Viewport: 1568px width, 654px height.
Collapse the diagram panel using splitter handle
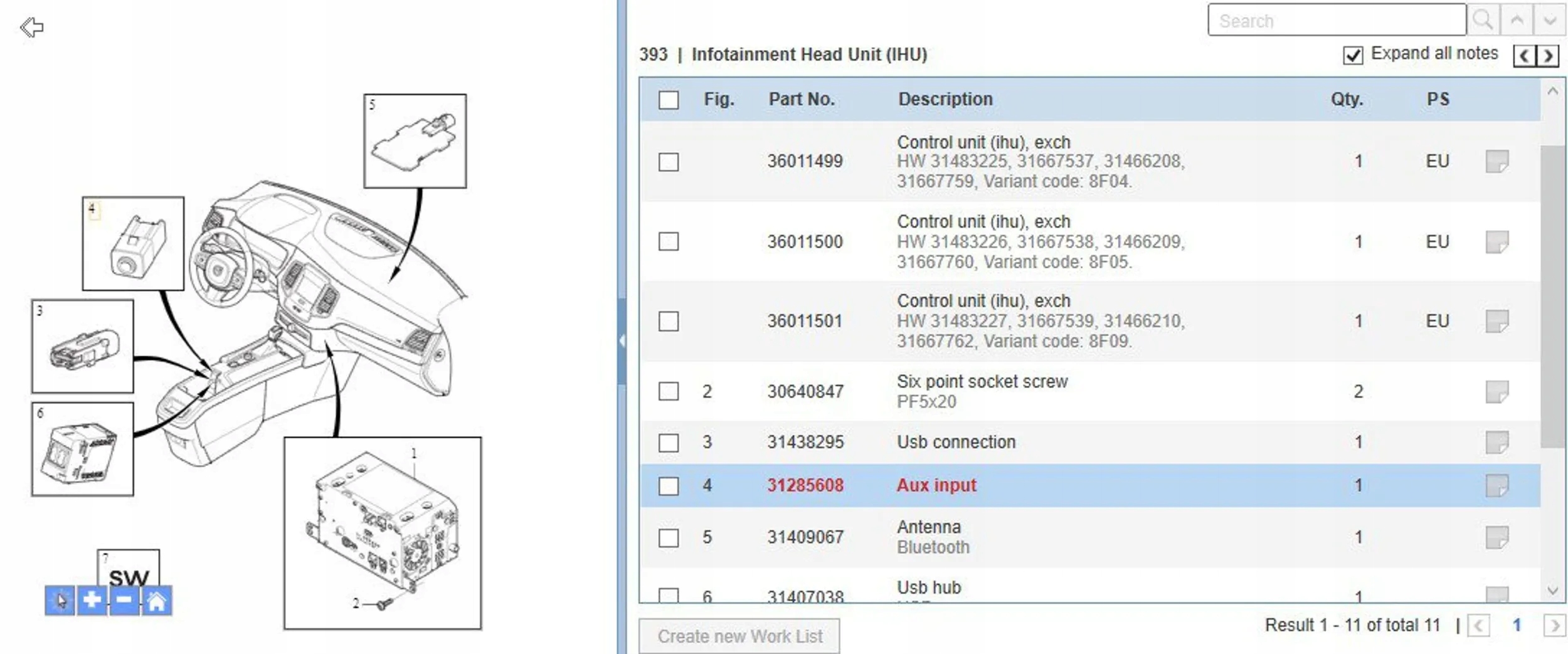click(x=622, y=341)
